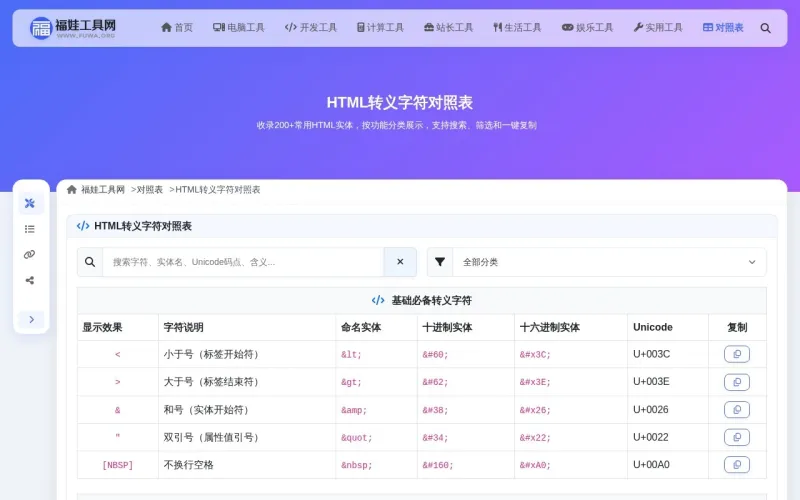Image resolution: width=800 pixels, height=500 pixels.
Task: Copy the 不换行空格 row entity
Action: pos(737,465)
